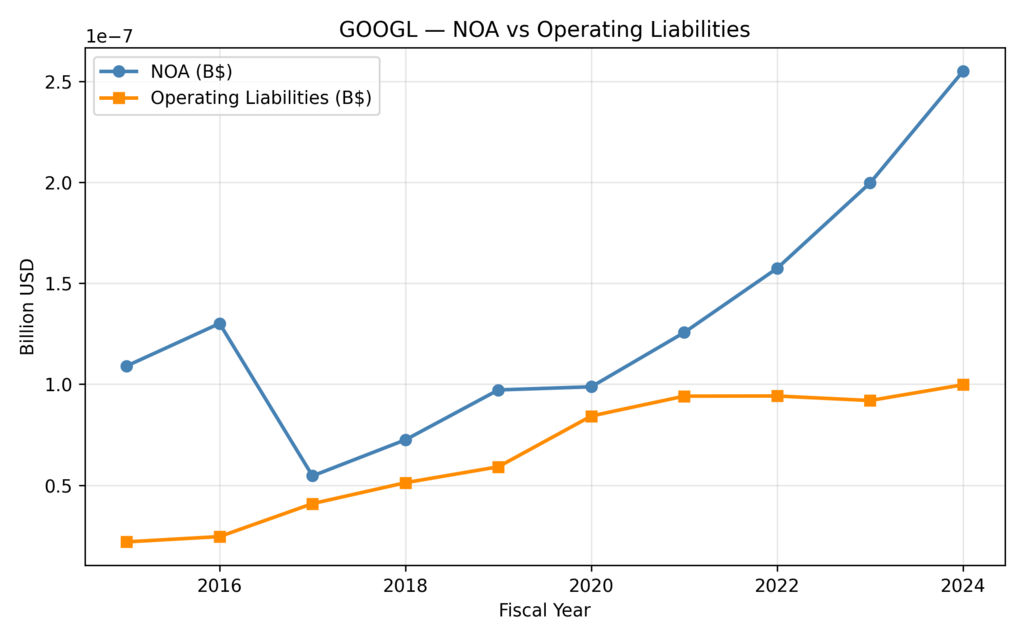
Task: Click the blue NOA line between 2022 and 2023
Action: 824,225
